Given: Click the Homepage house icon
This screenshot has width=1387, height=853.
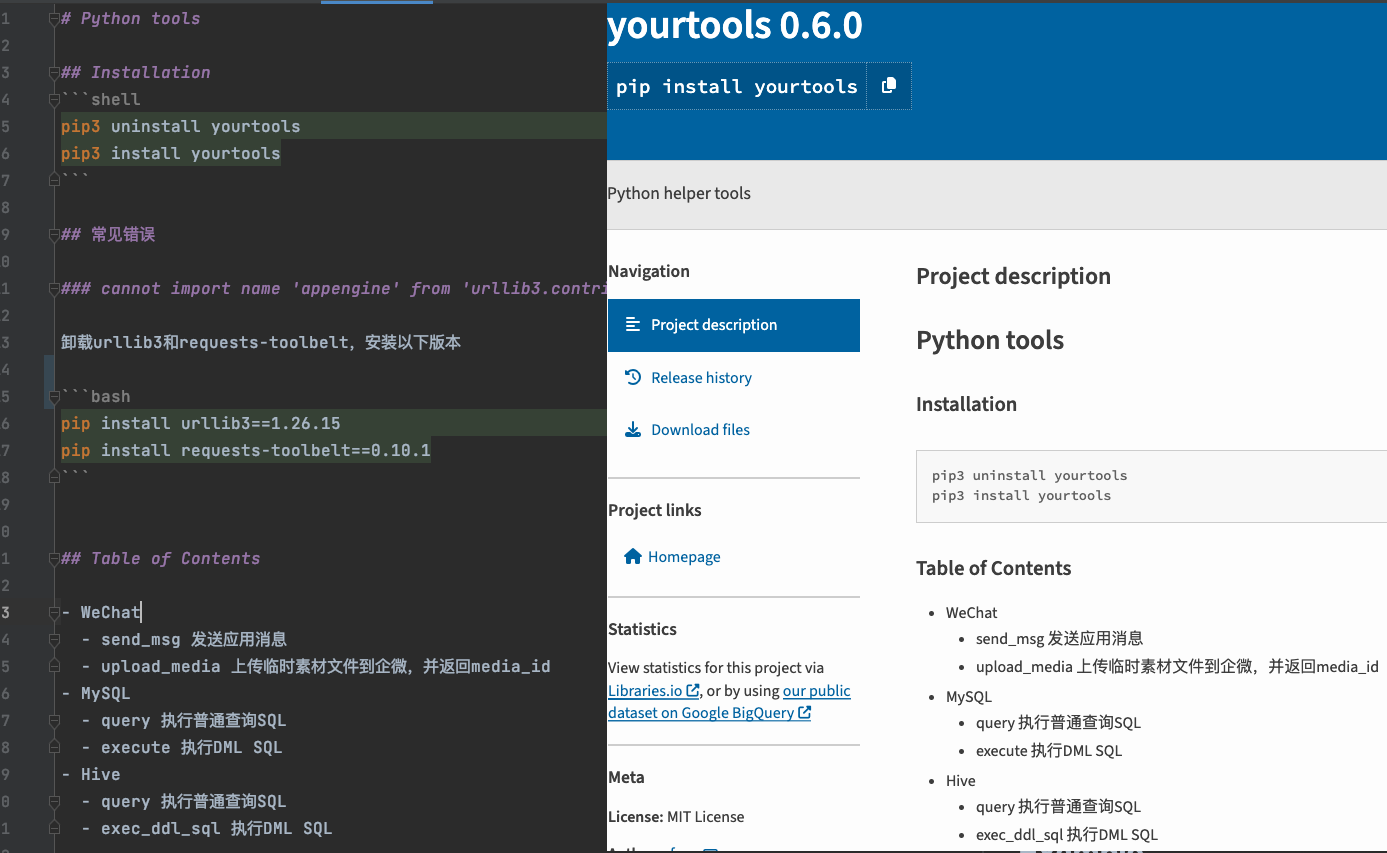Looking at the screenshot, I should (x=632, y=556).
